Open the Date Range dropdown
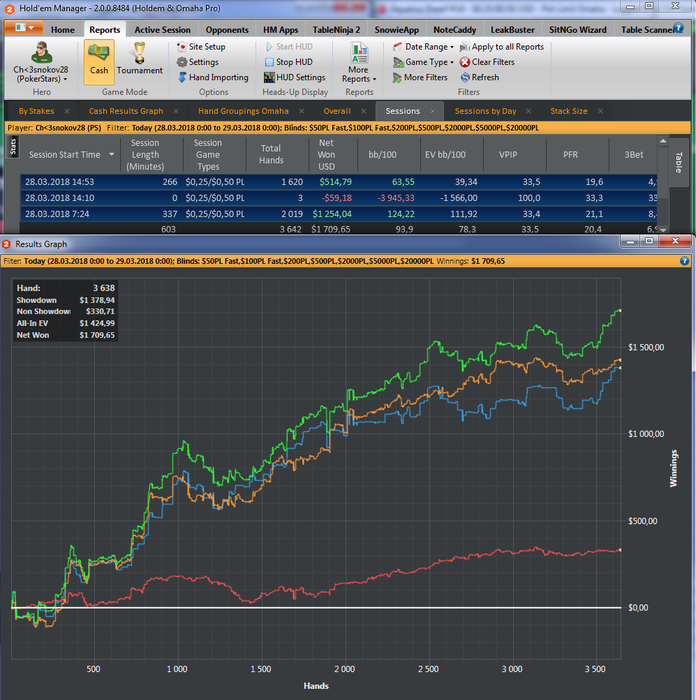Image resolution: width=696 pixels, height=700 pixels. (423, 46)
